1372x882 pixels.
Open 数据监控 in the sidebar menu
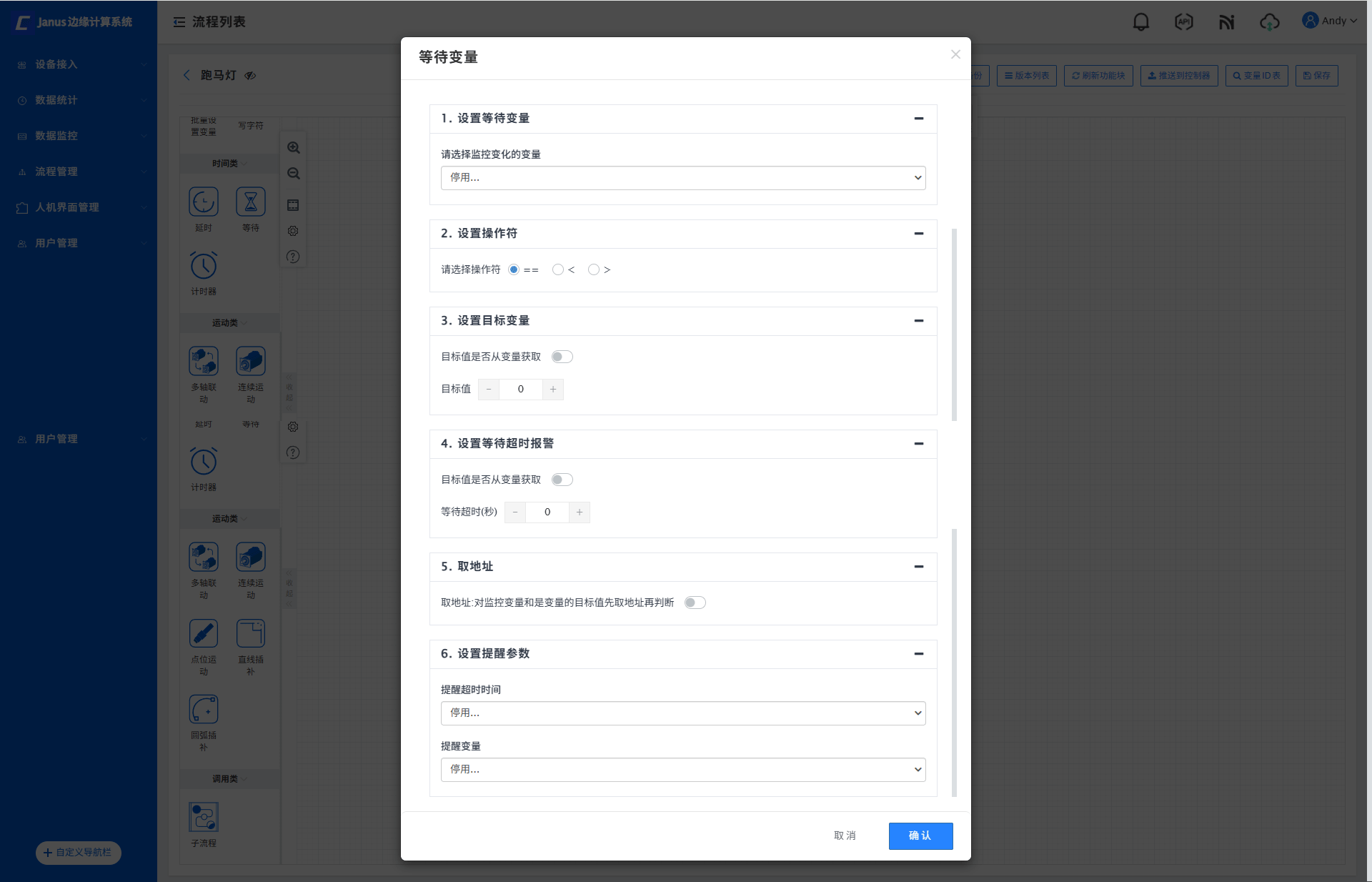click(56, 136)
